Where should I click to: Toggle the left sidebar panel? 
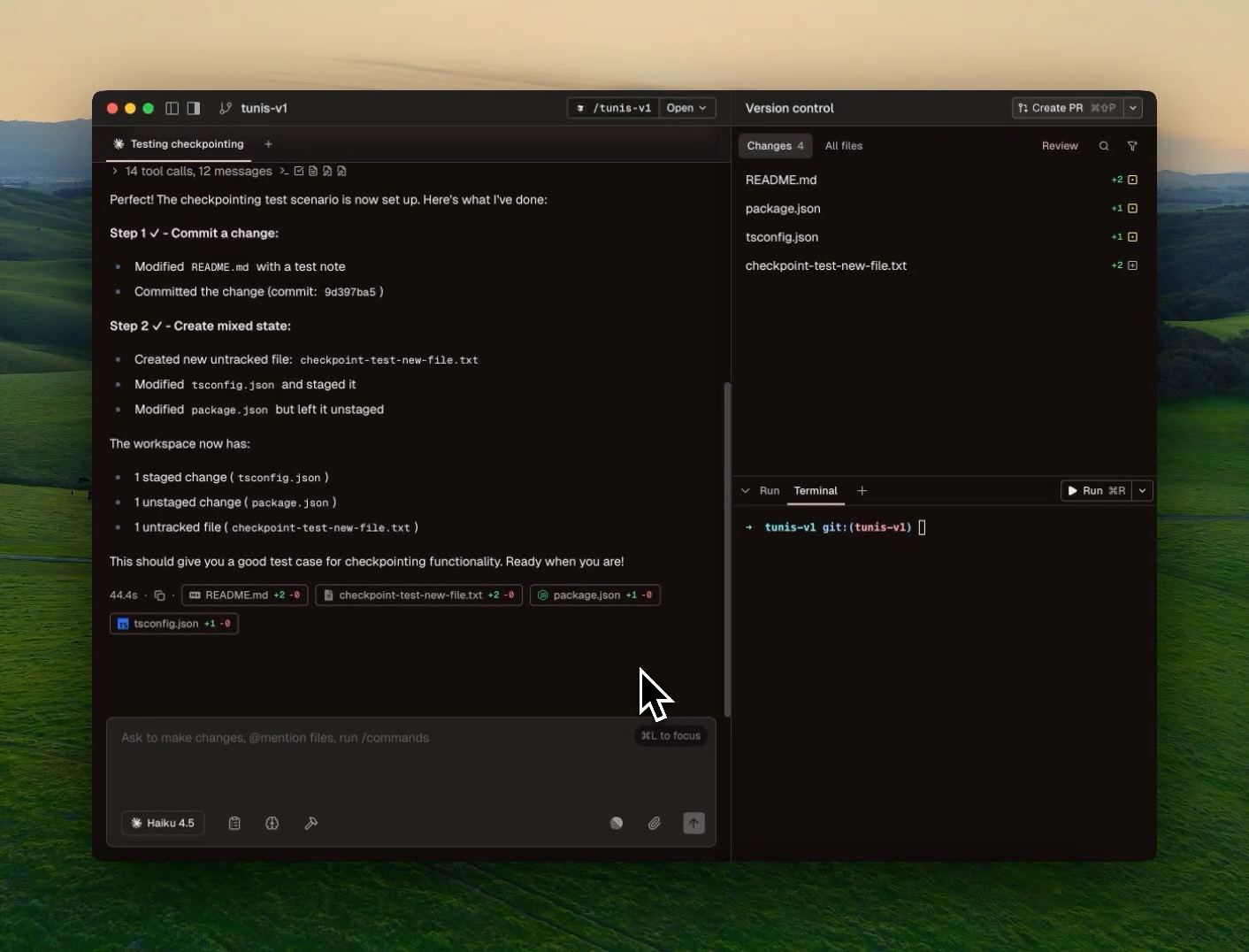(x=172, y=108)
